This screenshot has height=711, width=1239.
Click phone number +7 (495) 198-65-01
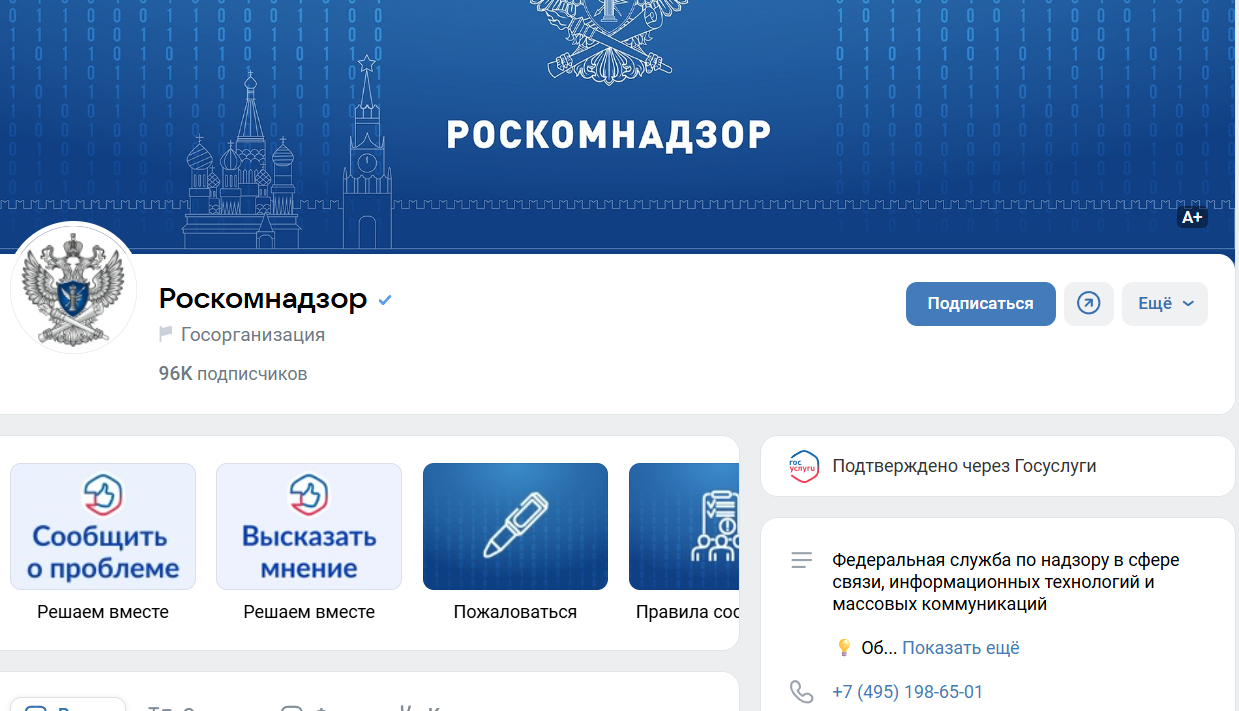(x=907, y=692)
